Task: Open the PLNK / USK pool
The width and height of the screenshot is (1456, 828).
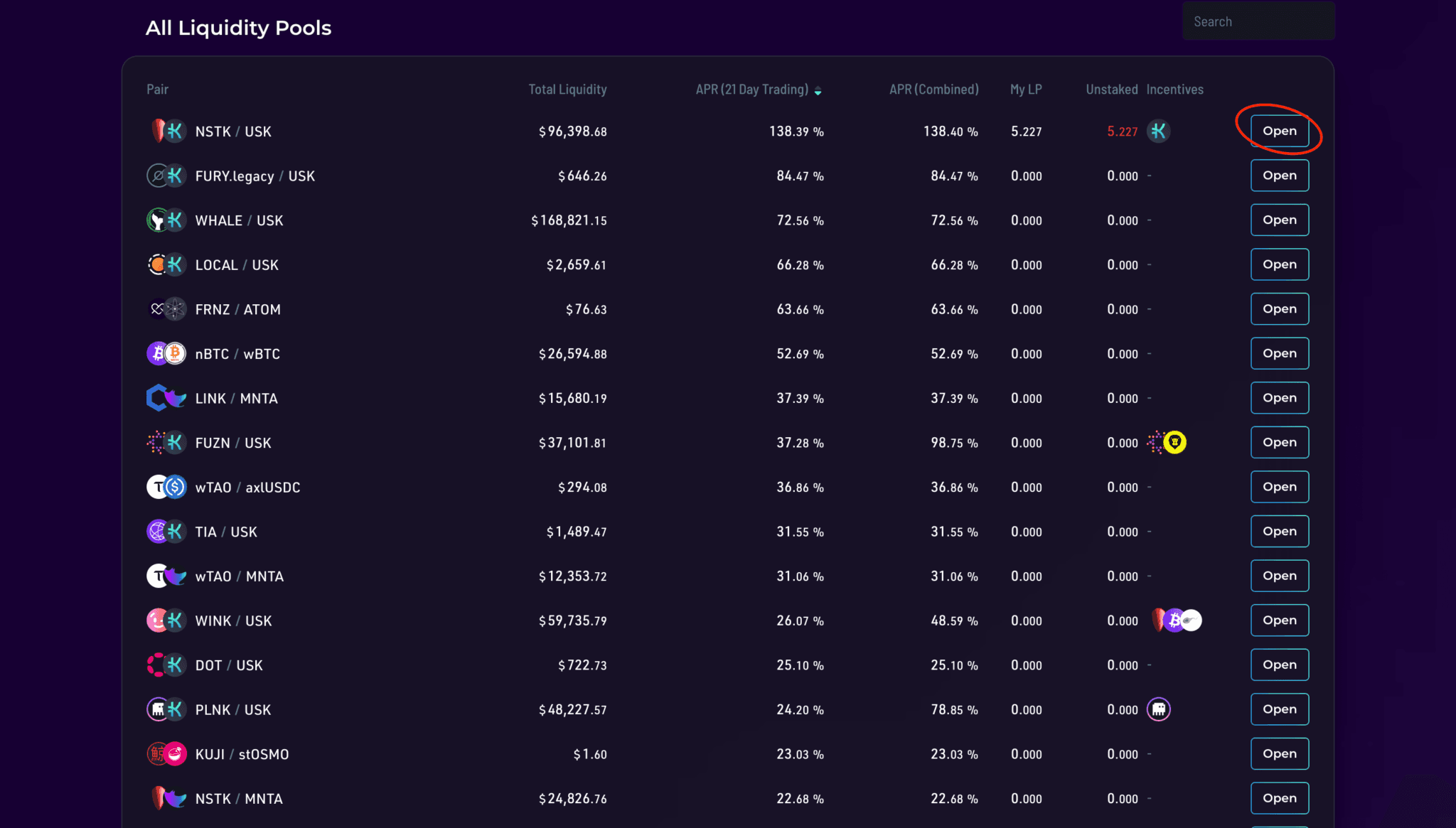Action: 1280,709
